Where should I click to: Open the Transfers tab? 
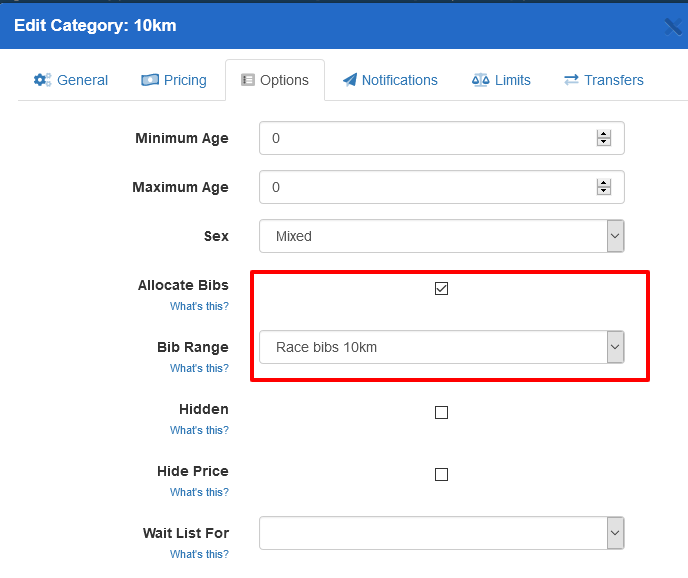click(603, 80)
